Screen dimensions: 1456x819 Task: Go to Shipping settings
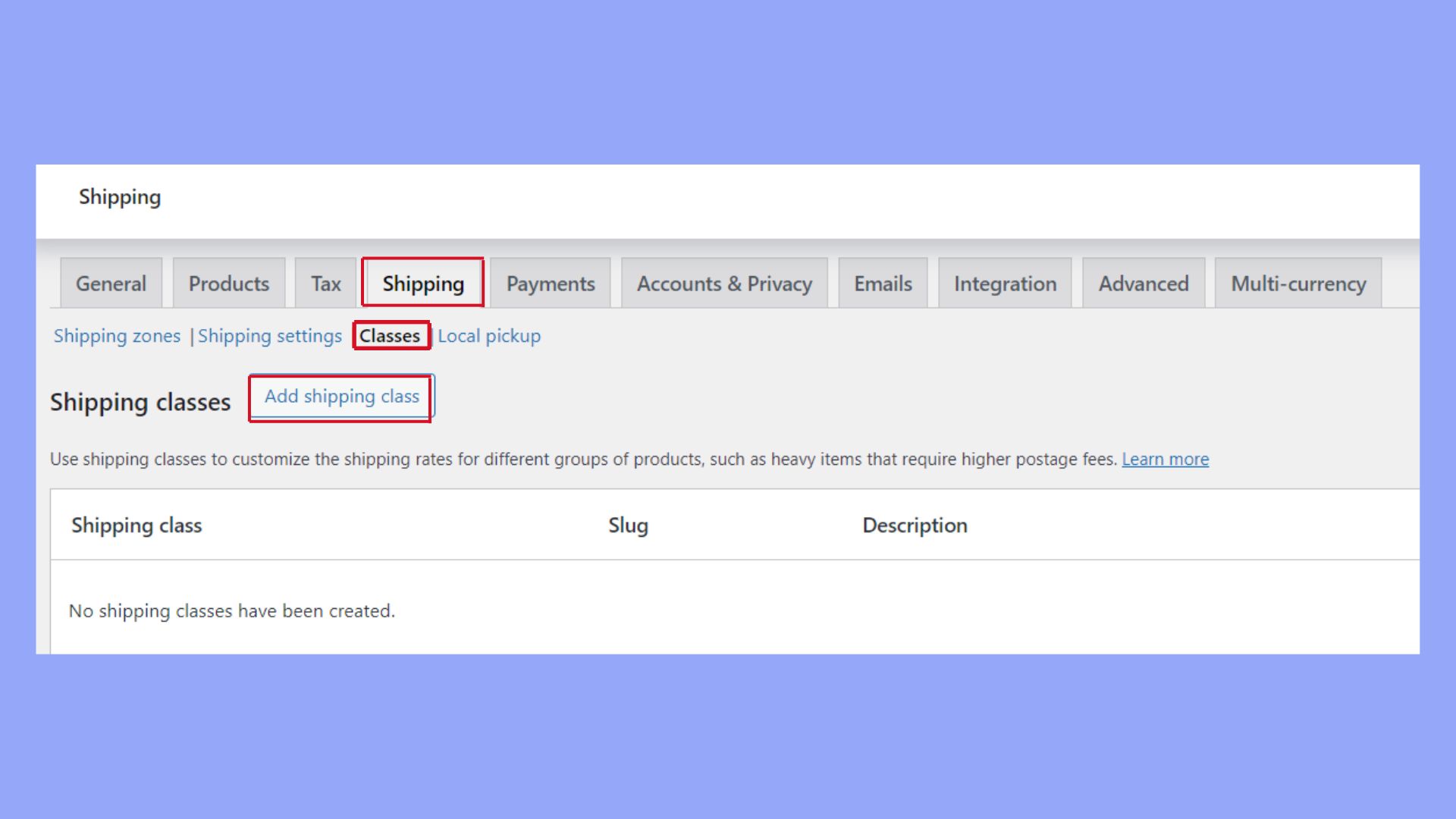pos(270,335)
